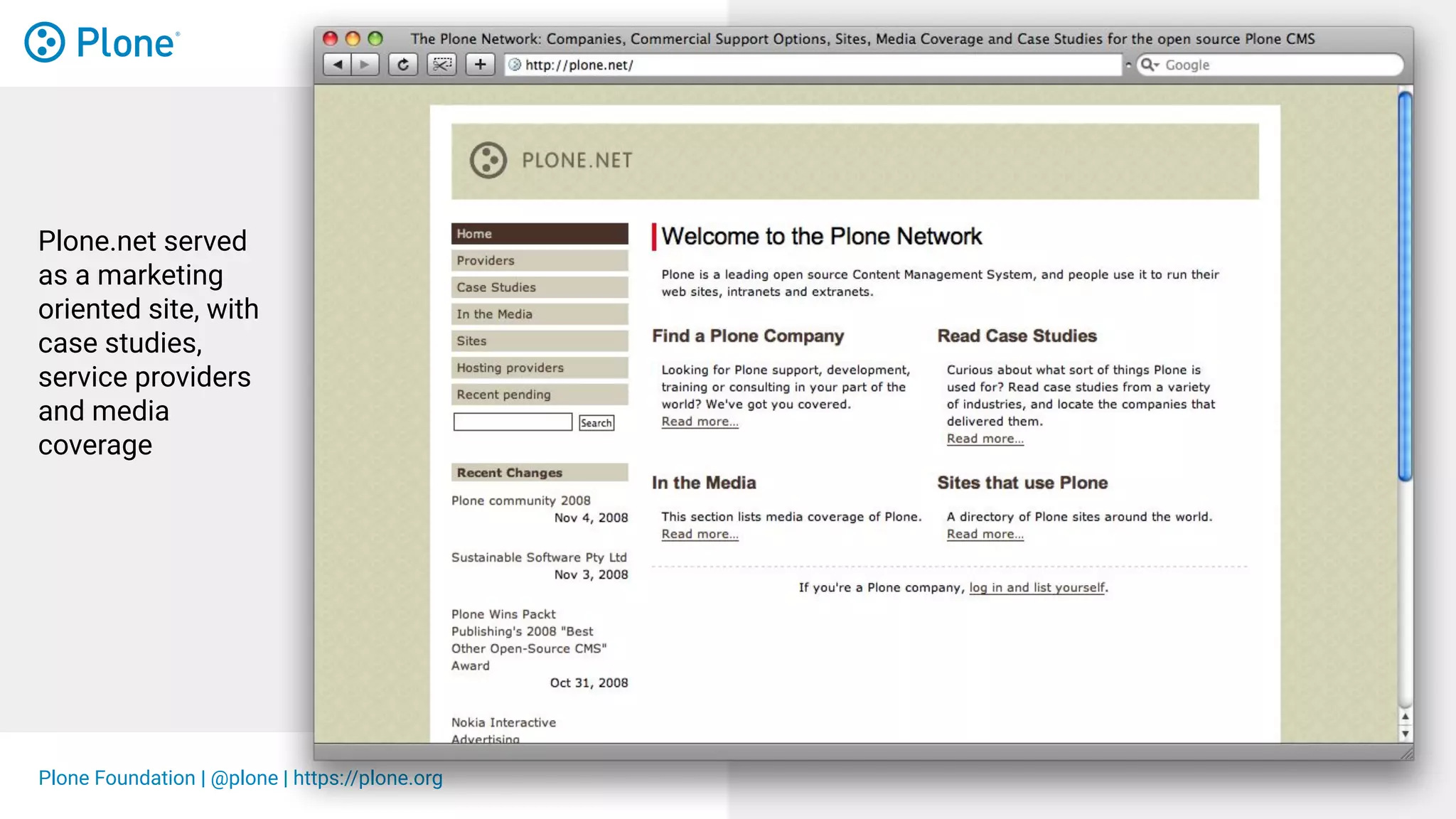Click the @plone handle in the footer
This screenshot has height=819, width=1456.
pyautogui.click(x=244, y=778)
